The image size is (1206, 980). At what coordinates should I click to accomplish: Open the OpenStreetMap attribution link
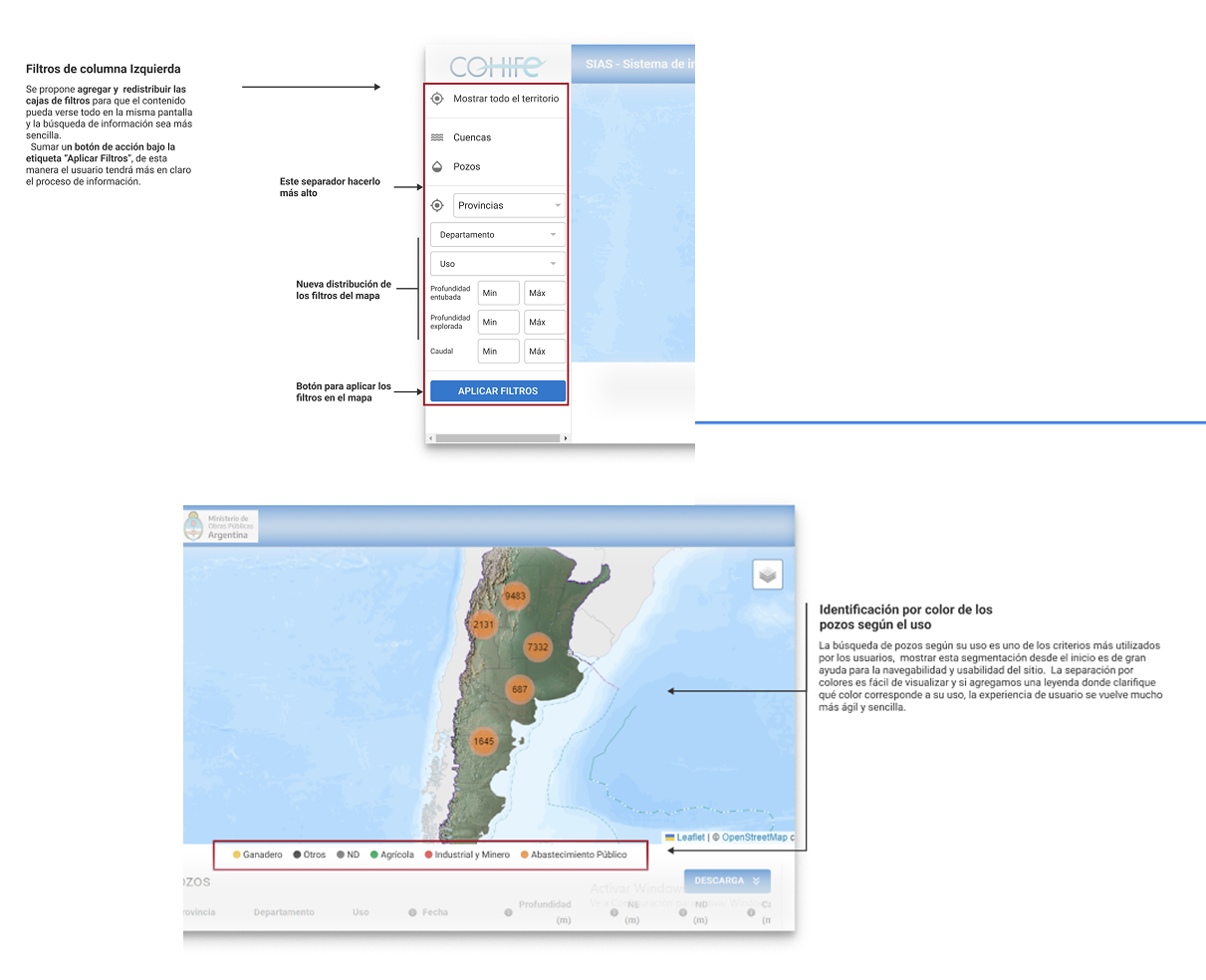(x=754, y=838)
